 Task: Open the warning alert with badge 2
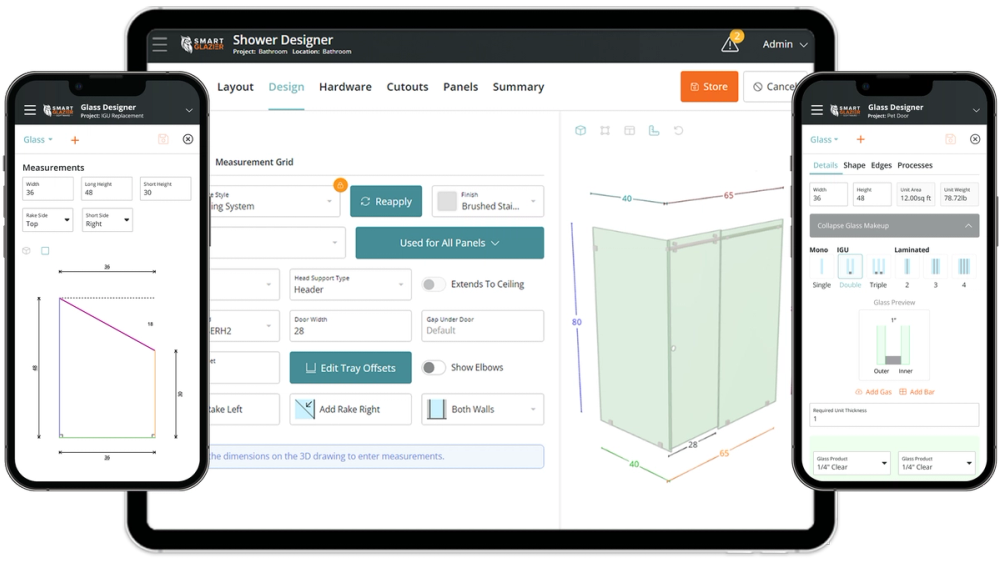[732, 43]
